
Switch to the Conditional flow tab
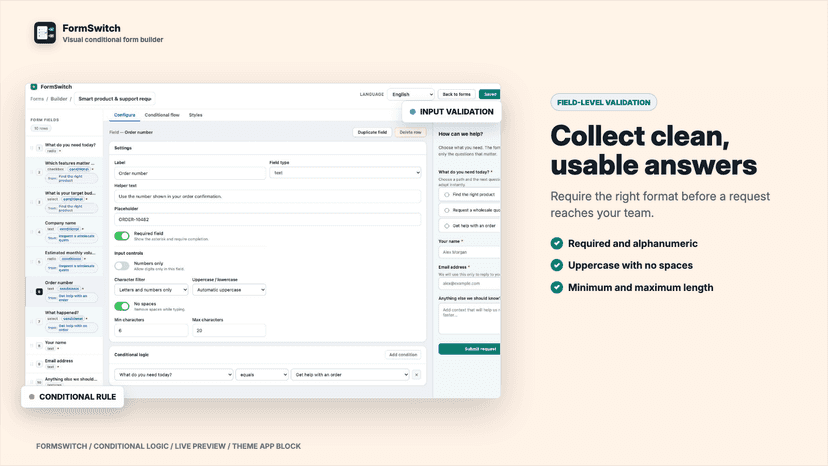tap(162, 115)
